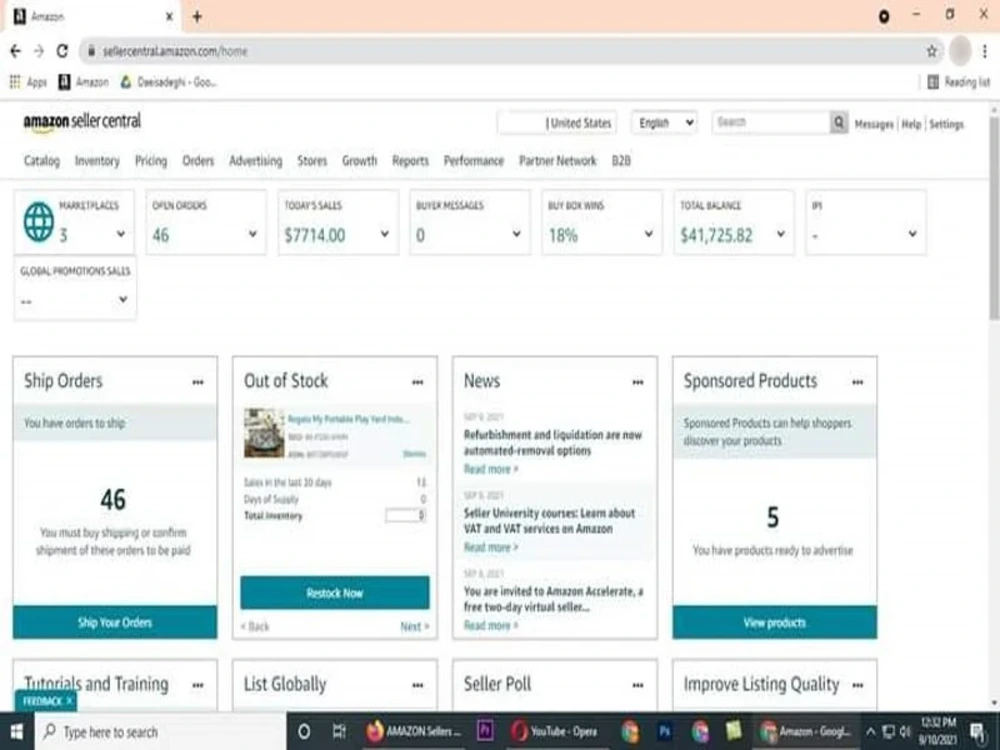Open the Daeisadeghi Google Drive bookmark
Viewport: 1000px width, 750px height.
pyautogui.click(x=168, y=82)
